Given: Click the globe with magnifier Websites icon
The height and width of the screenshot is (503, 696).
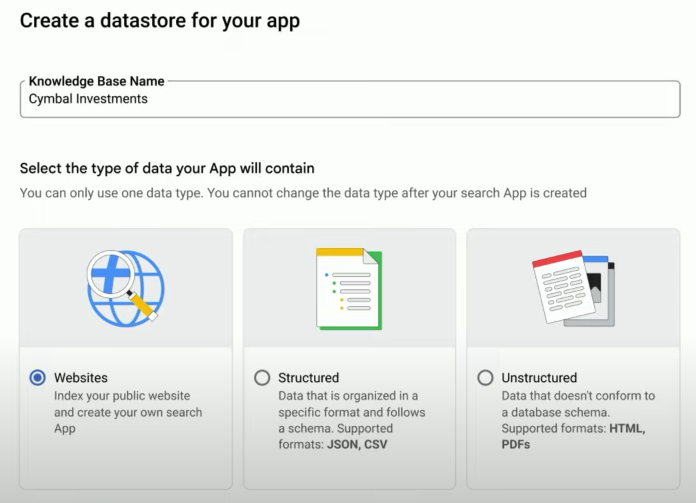Looking at the screenshot, I should tap(125, 288).
